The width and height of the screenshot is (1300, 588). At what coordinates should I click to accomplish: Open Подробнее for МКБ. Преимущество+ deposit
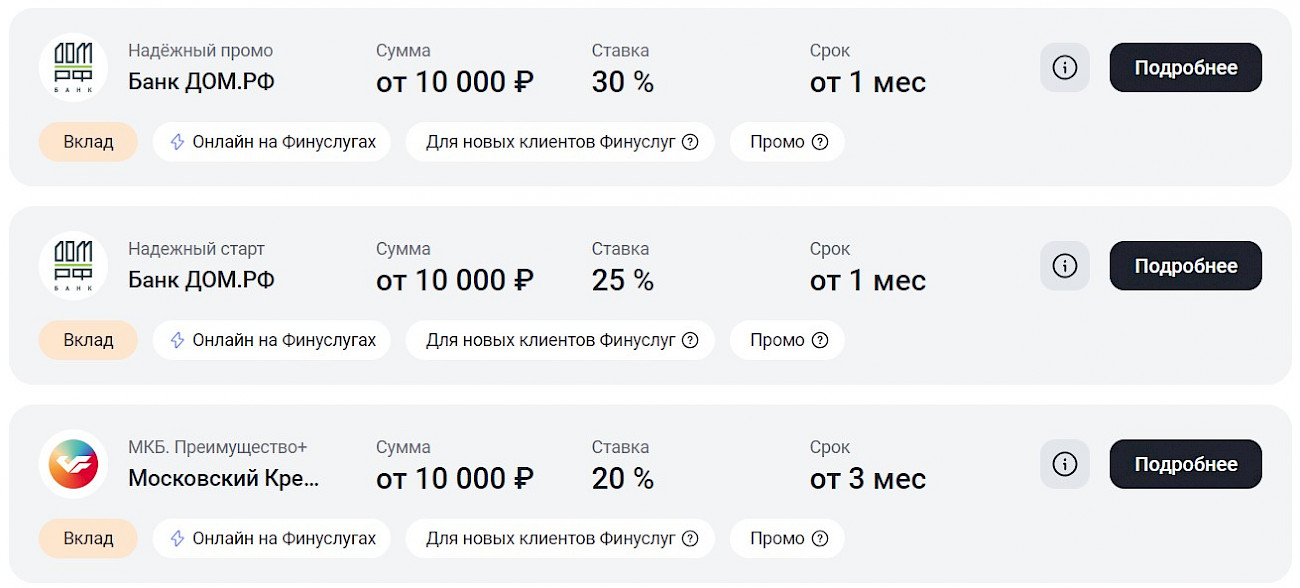pos(1186,464)
